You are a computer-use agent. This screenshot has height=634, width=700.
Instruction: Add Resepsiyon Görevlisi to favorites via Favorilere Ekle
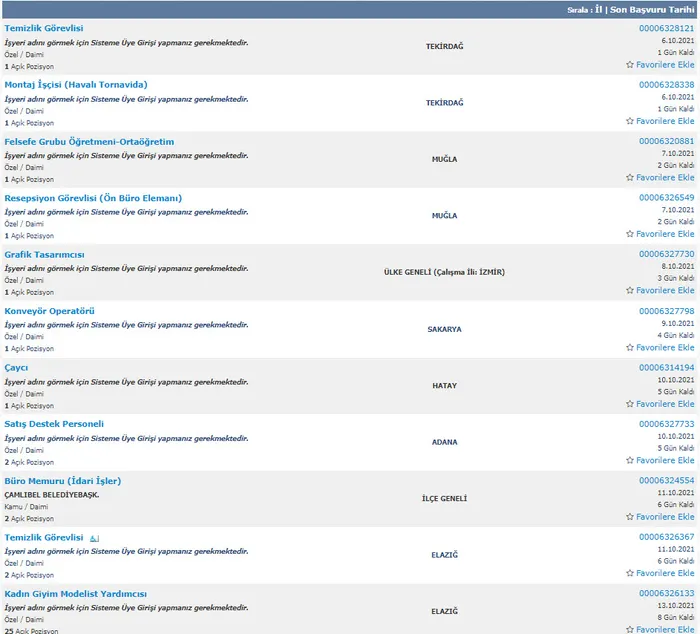pos(665,234)
